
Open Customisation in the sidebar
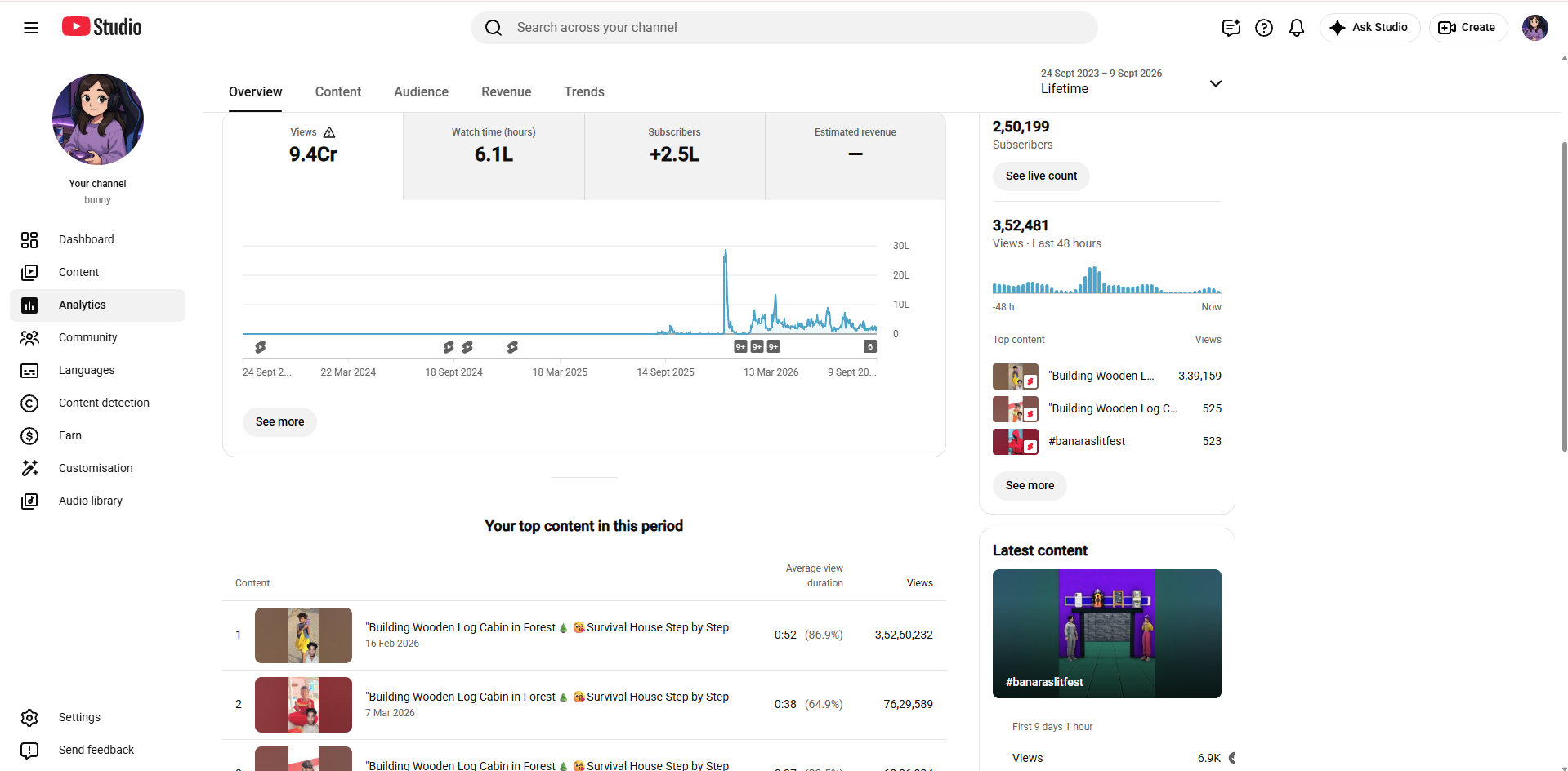coord(98,468)
